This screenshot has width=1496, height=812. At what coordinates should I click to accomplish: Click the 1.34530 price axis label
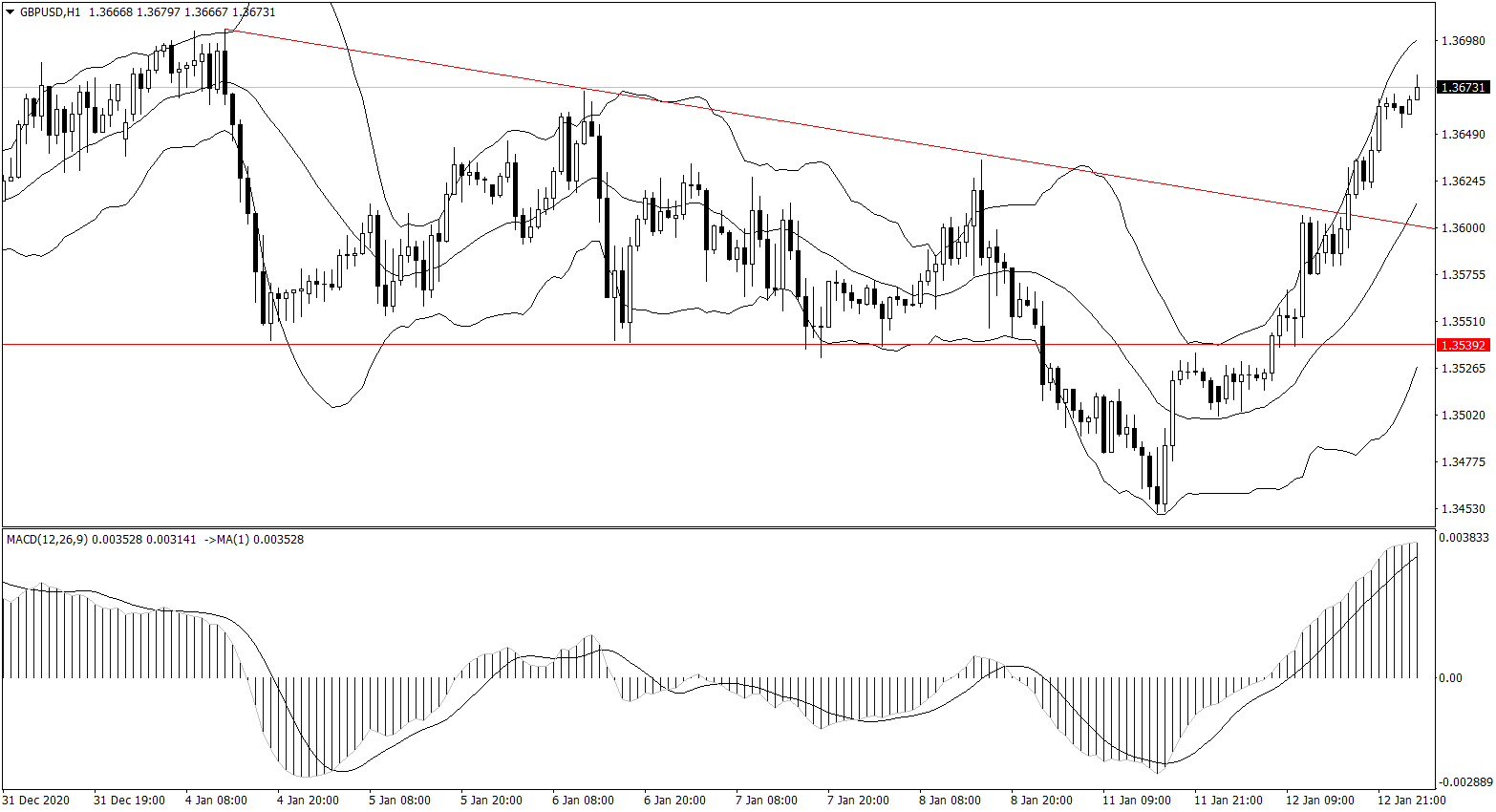point(1463,509)
